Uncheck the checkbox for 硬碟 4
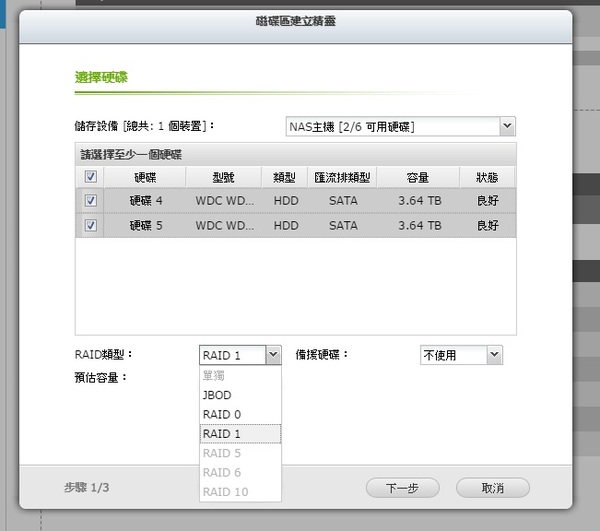The width and height of the screenshot is (600, 531). [x=91, y=201]
